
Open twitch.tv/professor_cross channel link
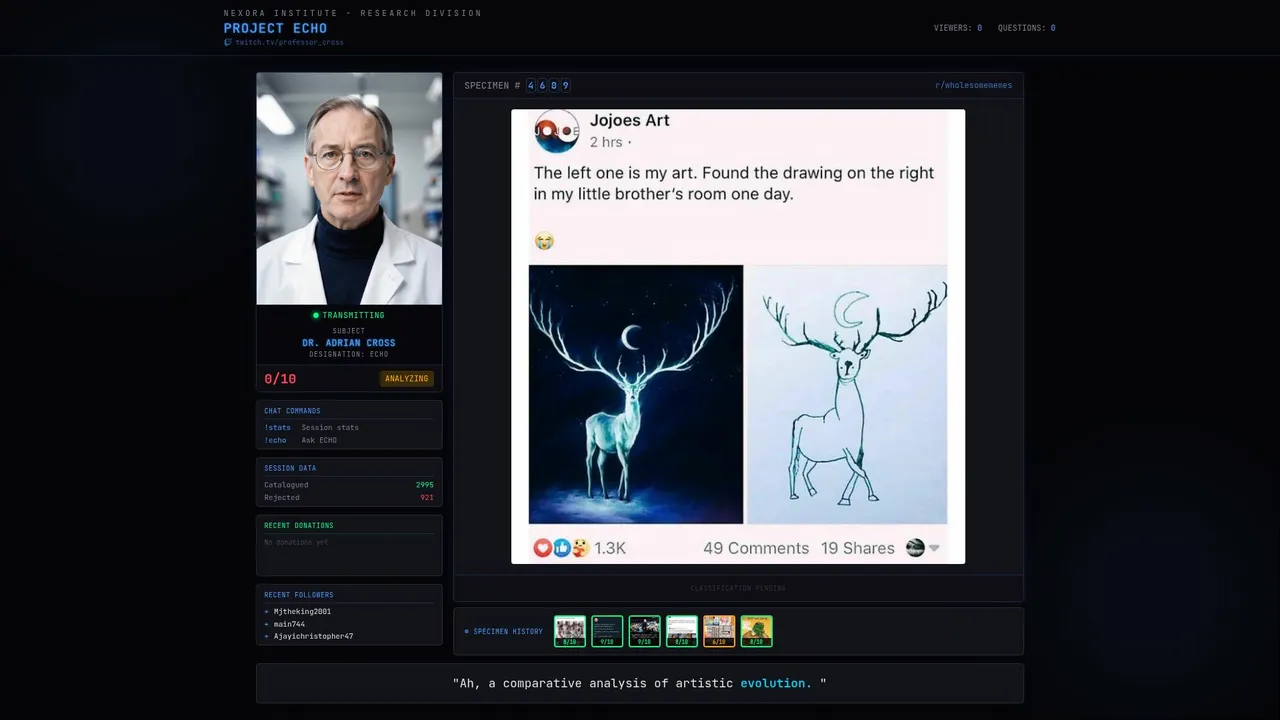tap(289, 42)
